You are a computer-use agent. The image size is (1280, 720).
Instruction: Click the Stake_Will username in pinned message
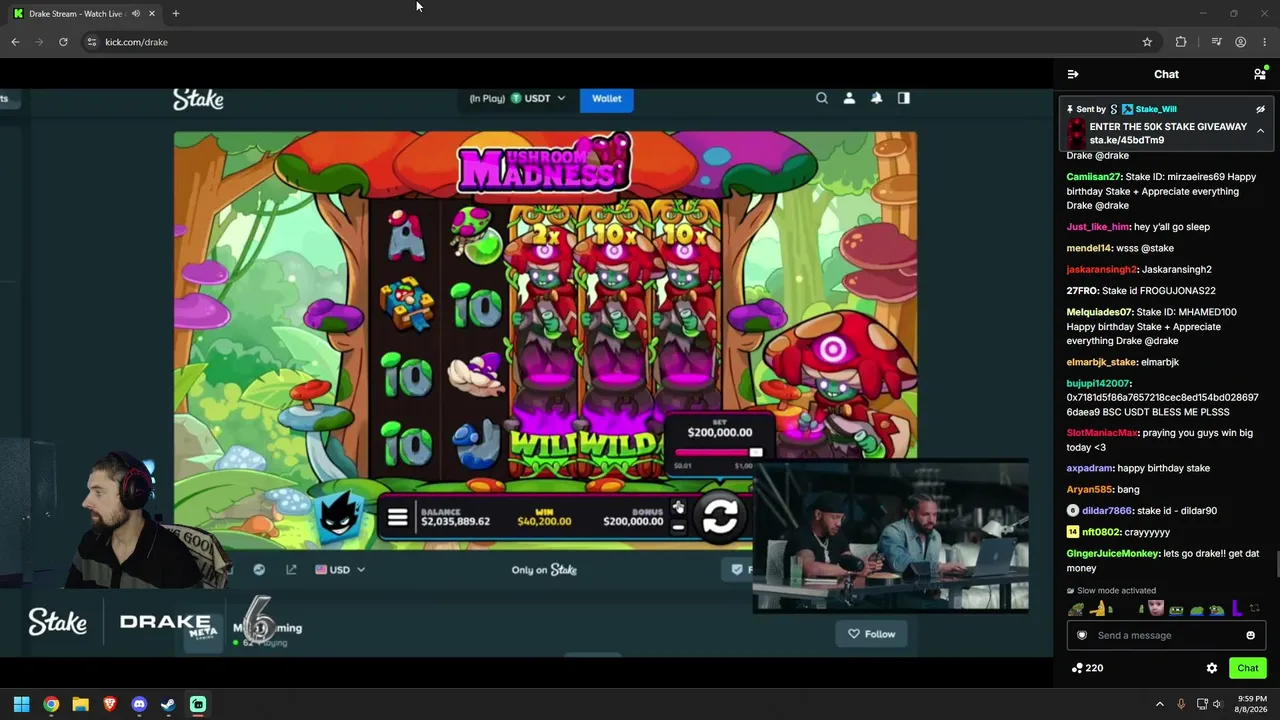click(x=1155, y=109)
